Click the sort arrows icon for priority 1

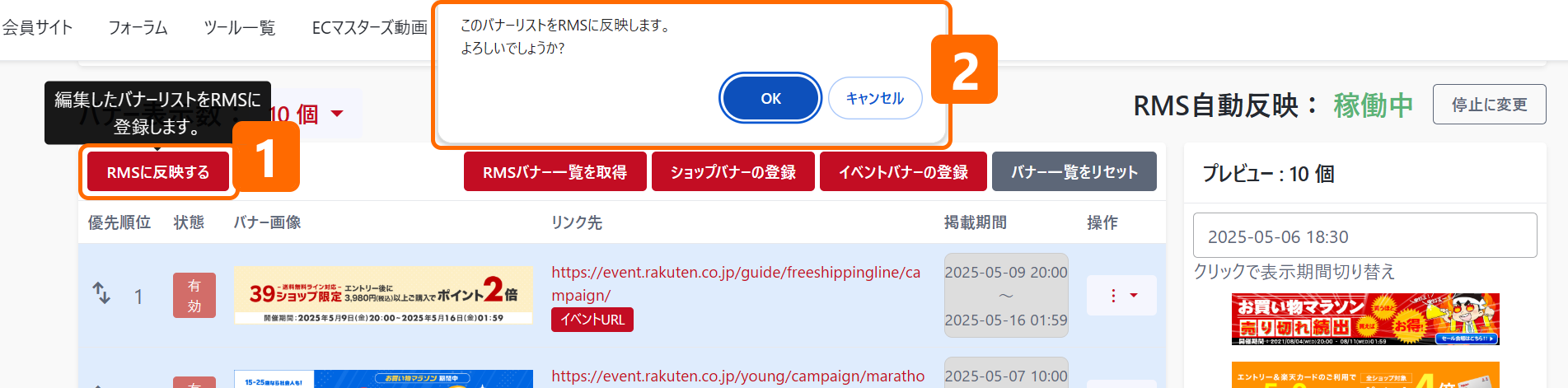[x=101, y=293]
